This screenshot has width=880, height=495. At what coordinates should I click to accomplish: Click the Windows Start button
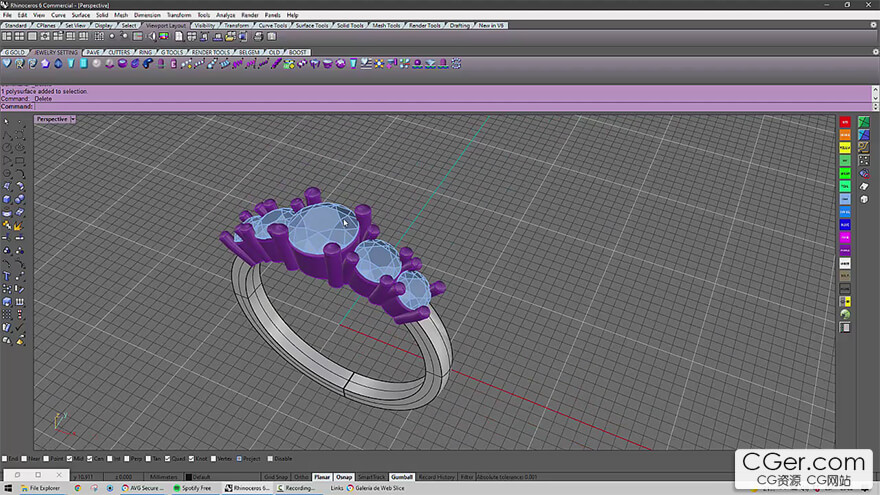pyautogui.click(x=8, y=488)
